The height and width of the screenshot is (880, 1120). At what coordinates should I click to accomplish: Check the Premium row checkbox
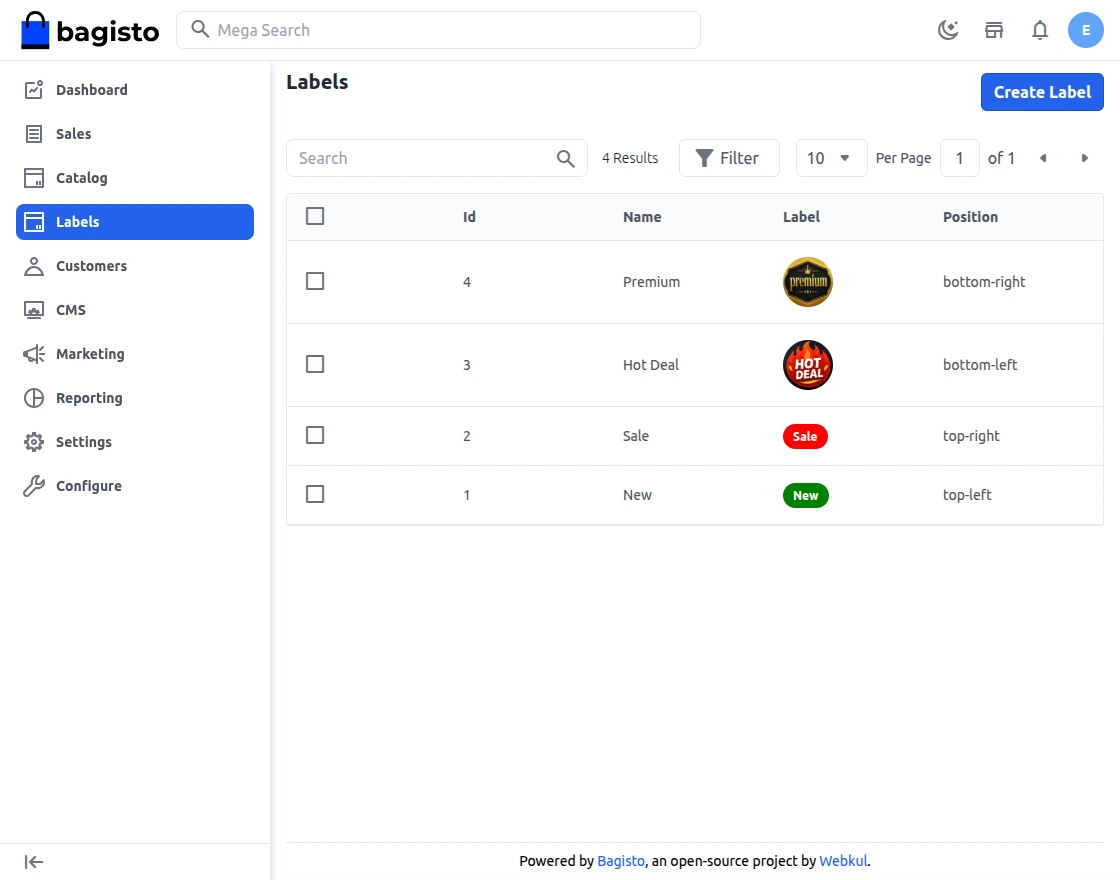point(315,281)
